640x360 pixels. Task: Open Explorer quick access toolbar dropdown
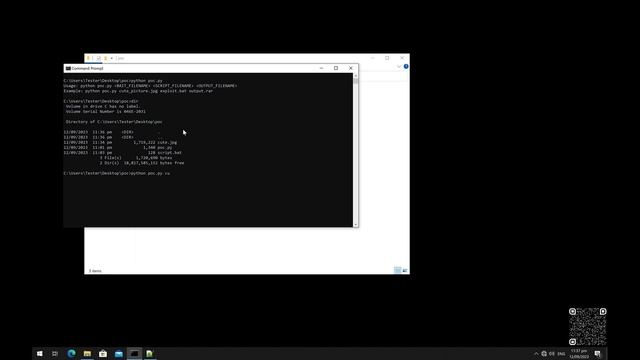tap(112, 58)
